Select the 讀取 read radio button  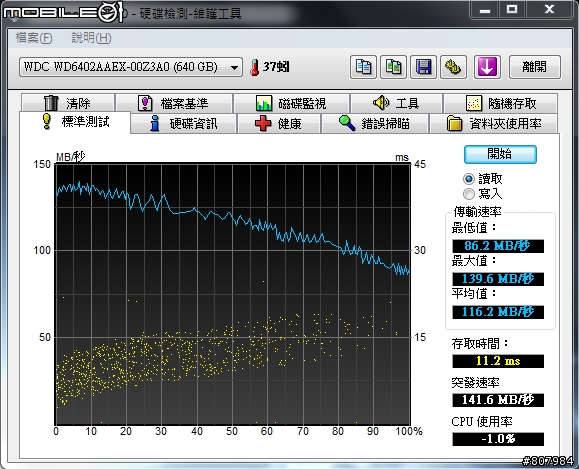[469, 179]
